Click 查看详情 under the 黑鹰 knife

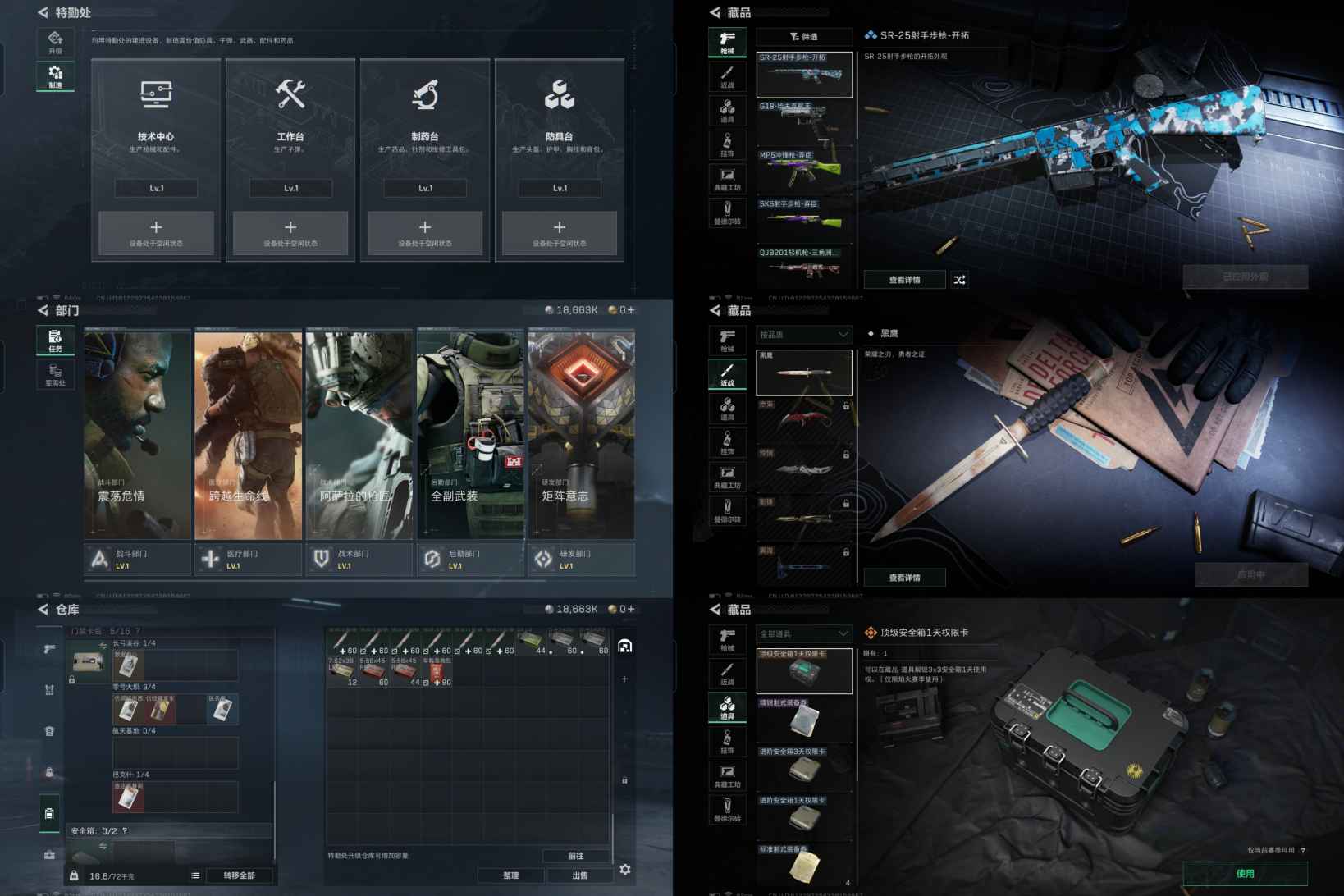point(904,578)
